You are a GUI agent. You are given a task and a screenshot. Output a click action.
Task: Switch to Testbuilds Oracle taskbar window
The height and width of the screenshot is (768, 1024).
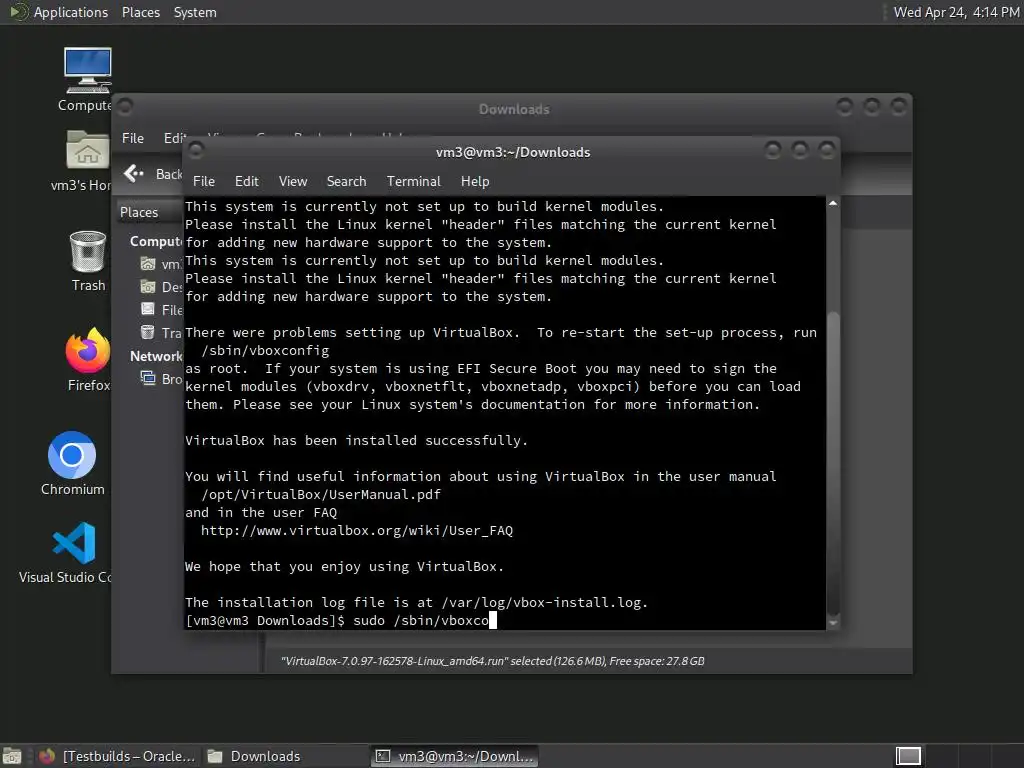pos(118,756)
